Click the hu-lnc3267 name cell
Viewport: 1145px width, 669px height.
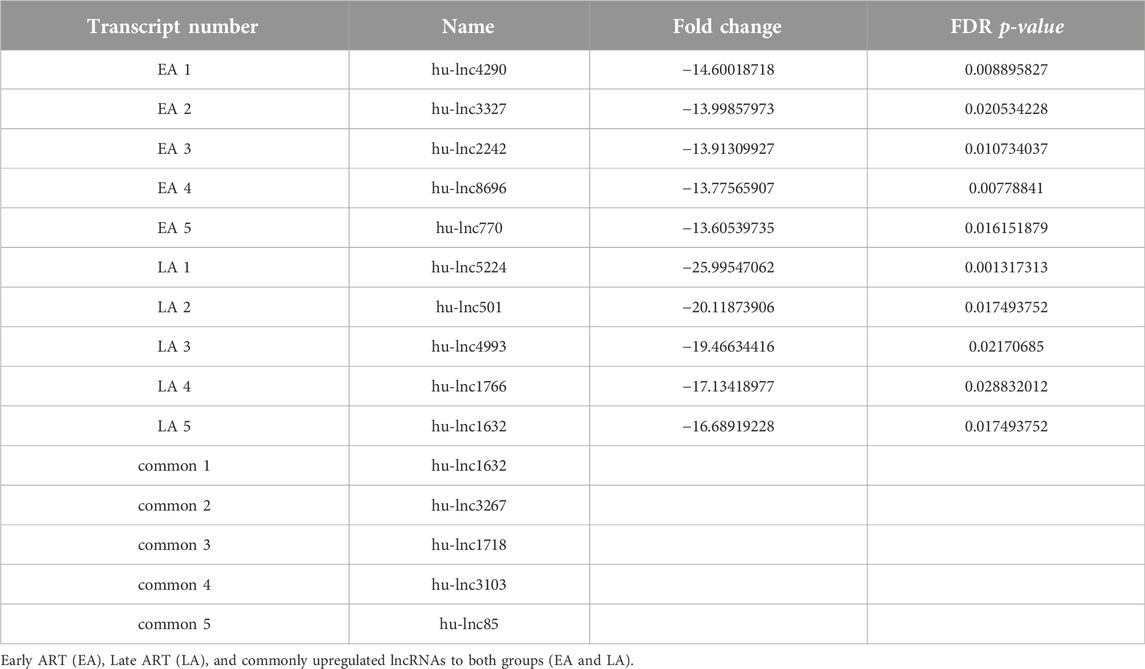469,505
